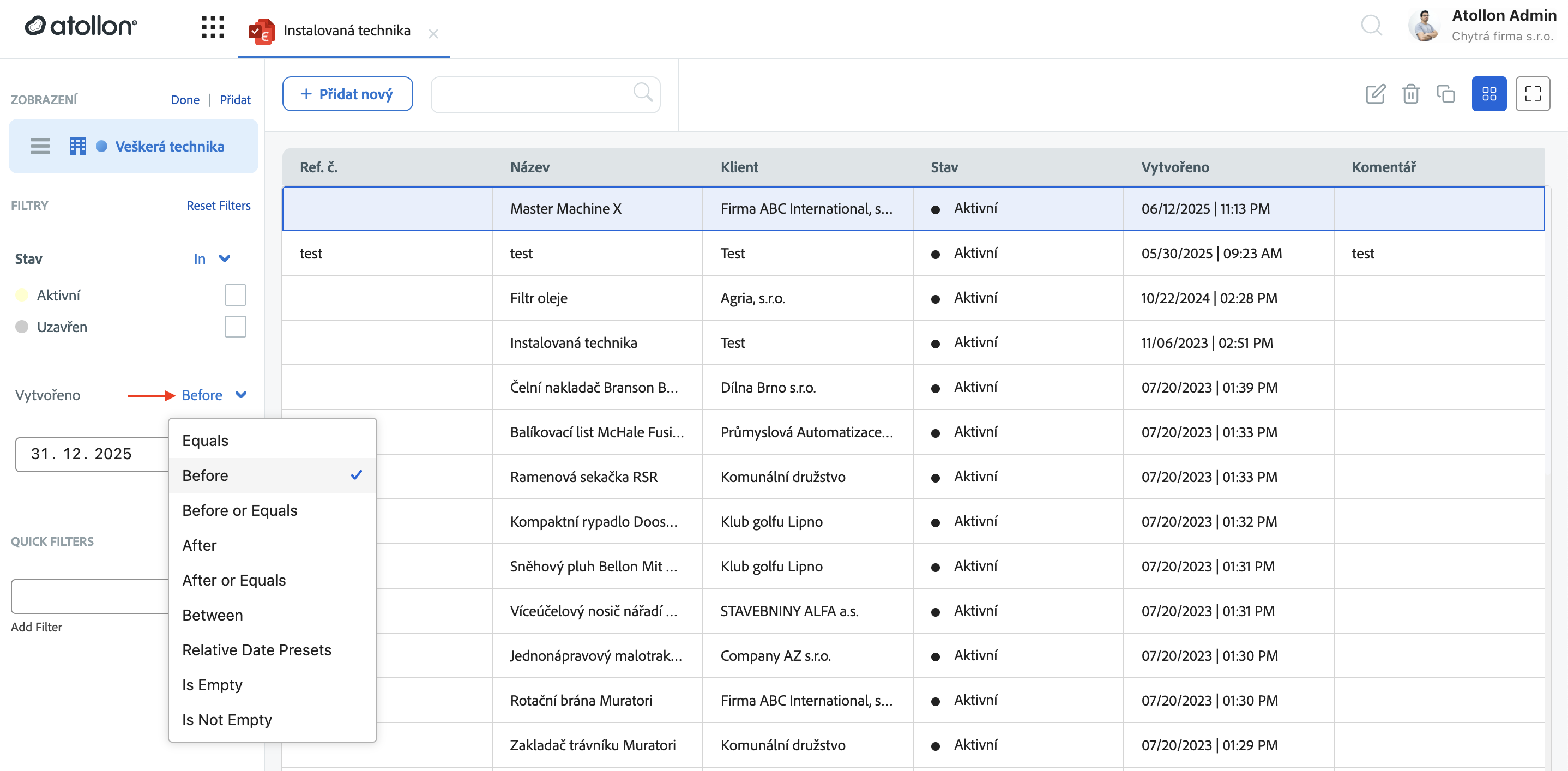This screenshot has width=1568, height=771.
Task: Click the yellow Aktivní status color dot
Action: 22,295
